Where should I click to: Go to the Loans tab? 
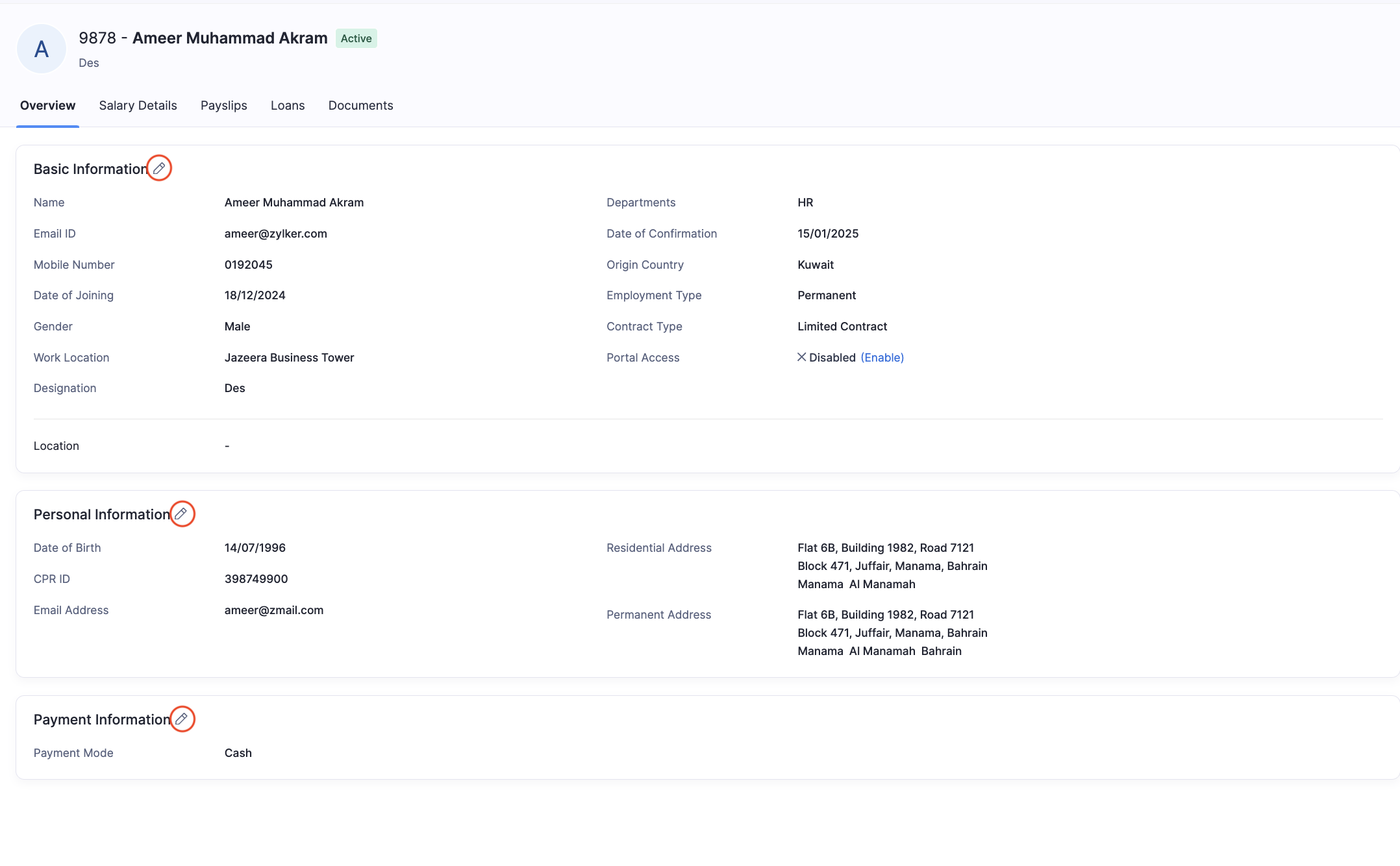(288, 106)
